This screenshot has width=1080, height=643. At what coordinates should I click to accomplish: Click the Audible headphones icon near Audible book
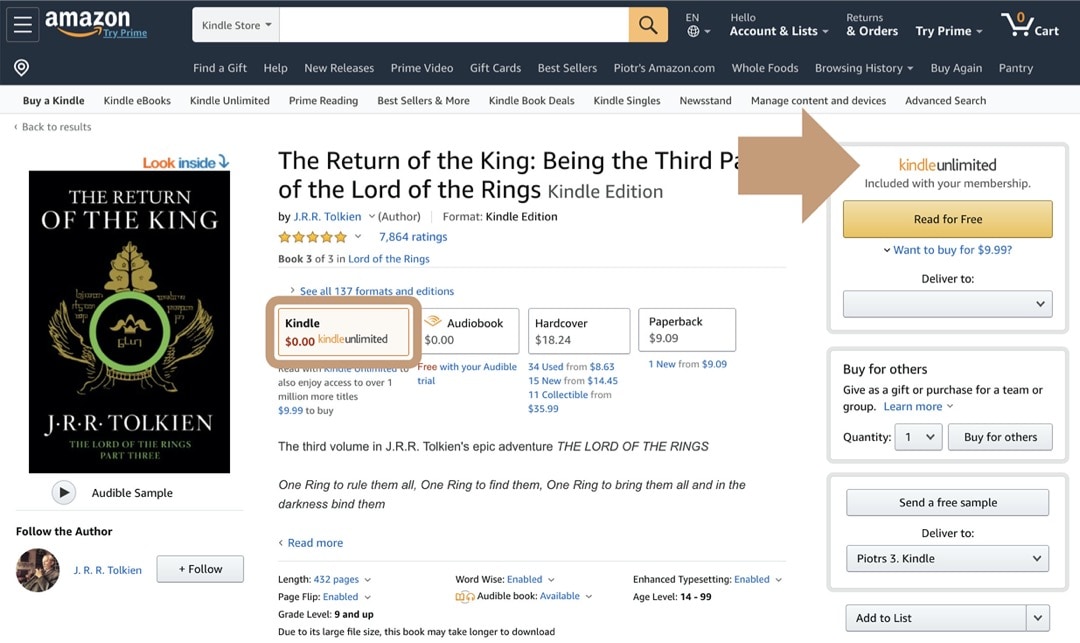[466, 595]
